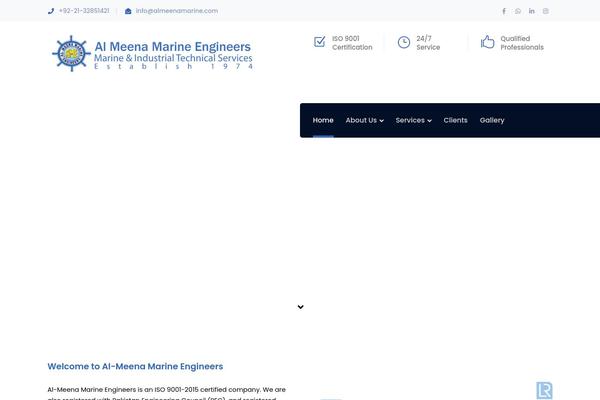Click the LR registry logo
600x400 pixels.
pyautogui.click(x=544, y=390)
